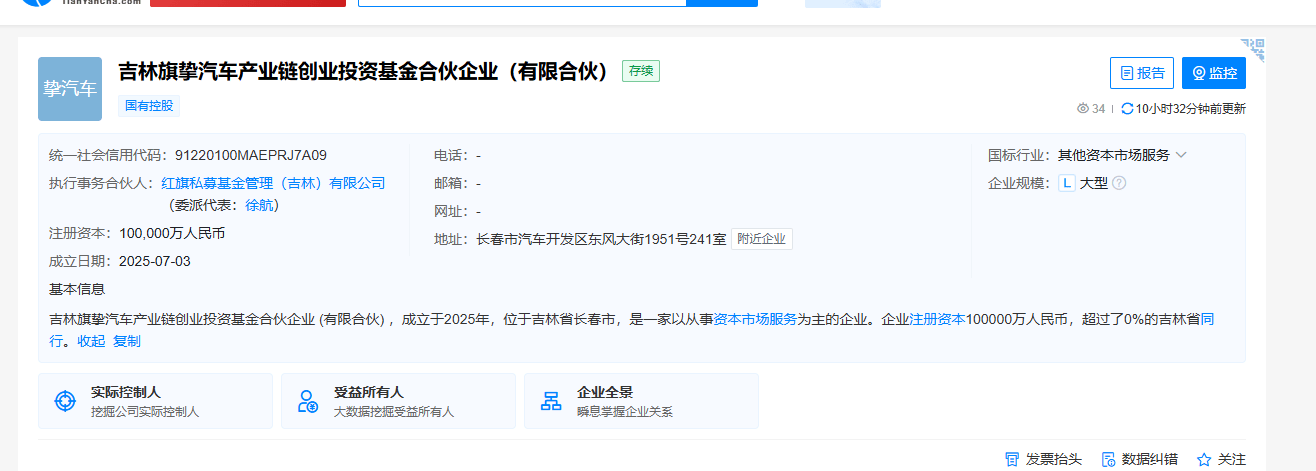Image resolution: width=1316 pixels, height=471 pixels.
Task: Open the 实际控制人 card icon
Action: tap(65, 401)
